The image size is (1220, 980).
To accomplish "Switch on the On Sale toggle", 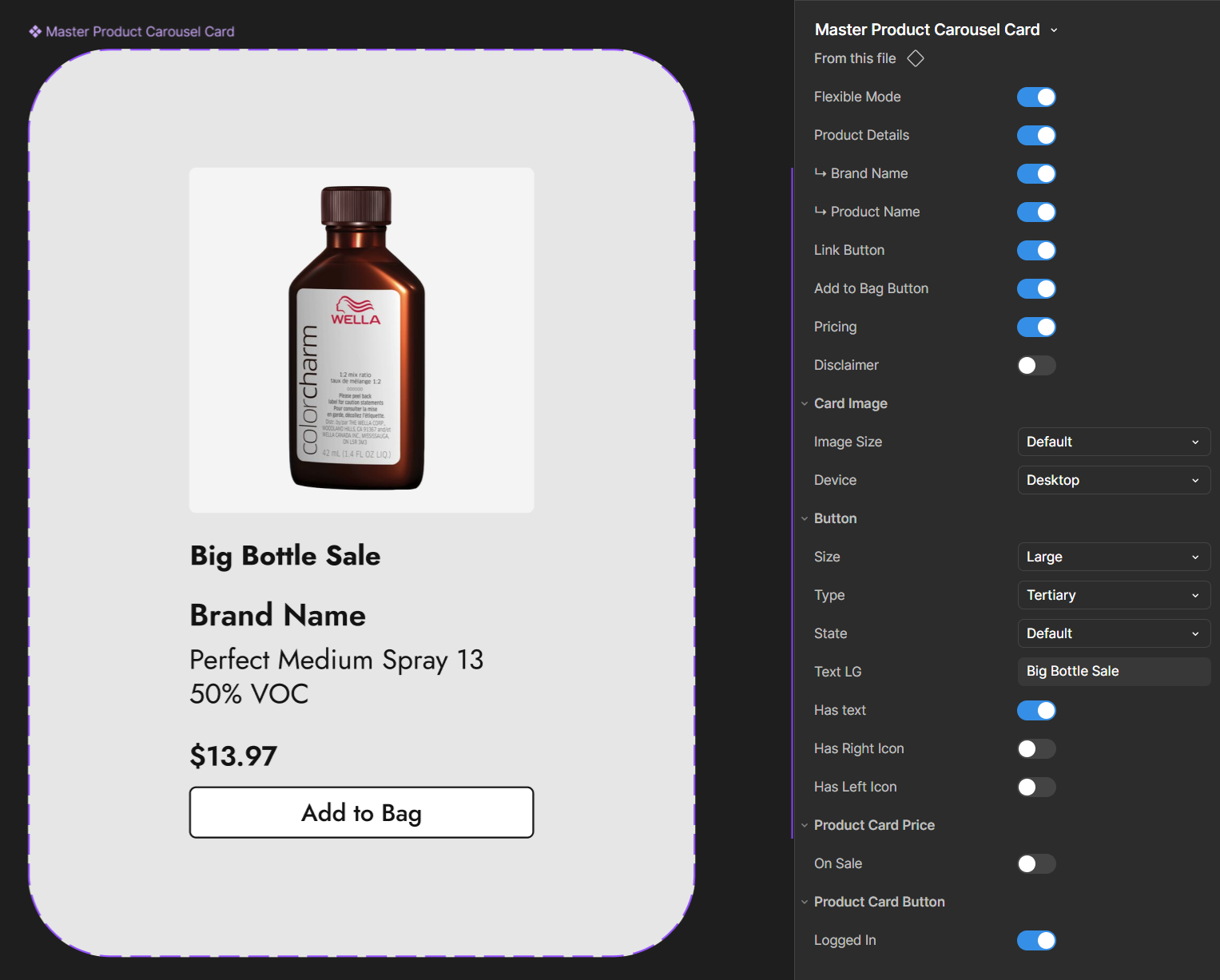I will click(1036, 864).
